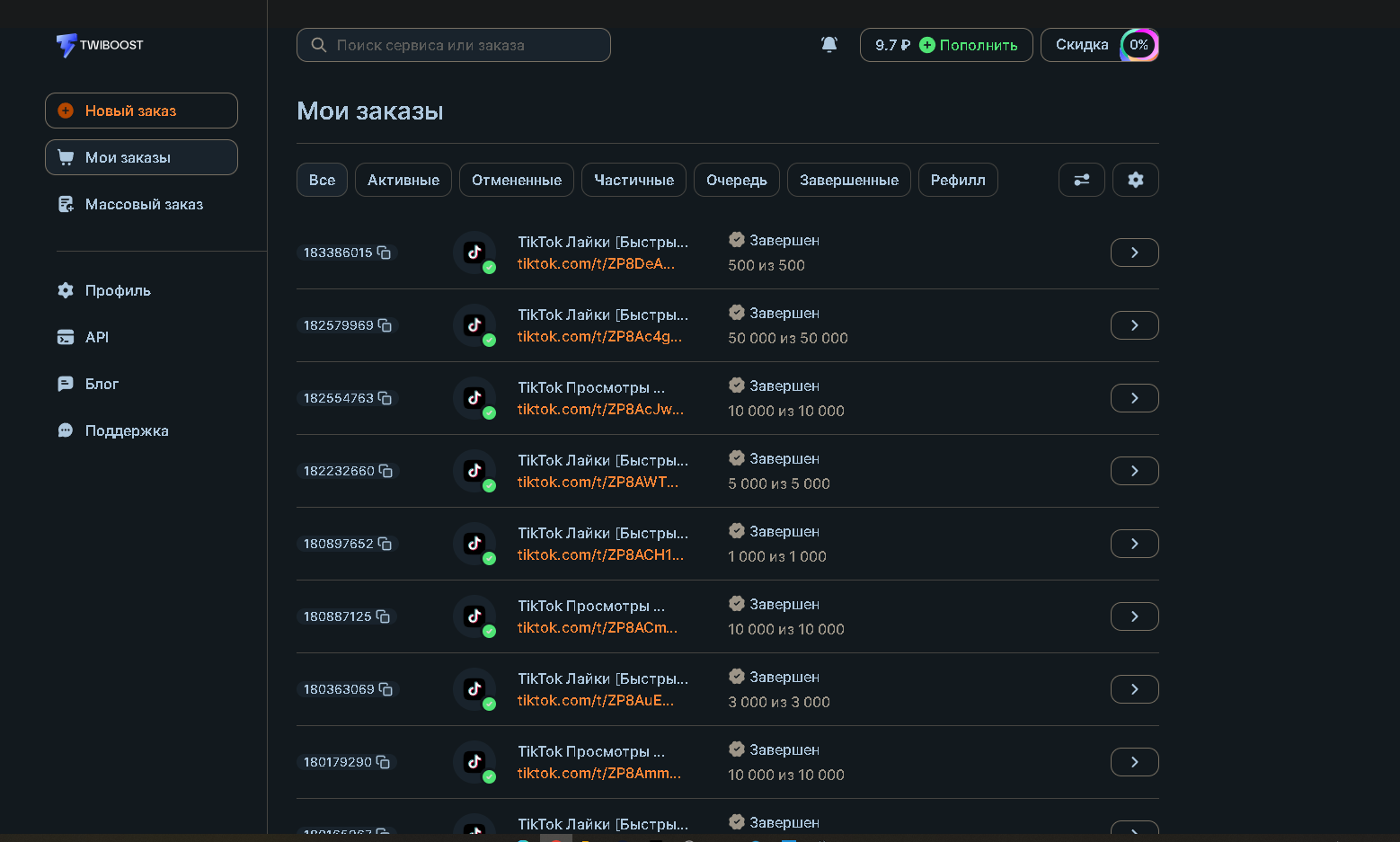Open the tiktok.com/t/ZP8AWT... link
Viewport: 1400px width, 842px height.
click(x=598, y=483)
